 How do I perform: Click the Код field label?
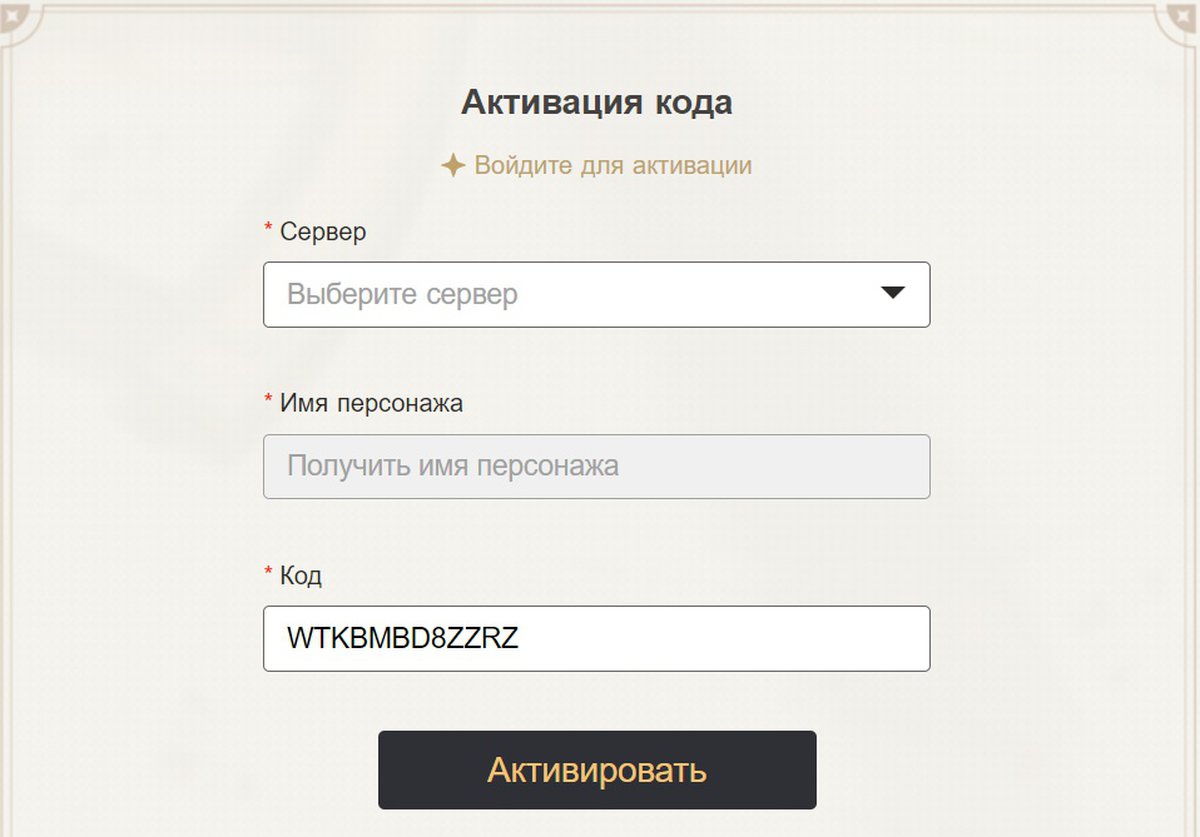point(301,576)
